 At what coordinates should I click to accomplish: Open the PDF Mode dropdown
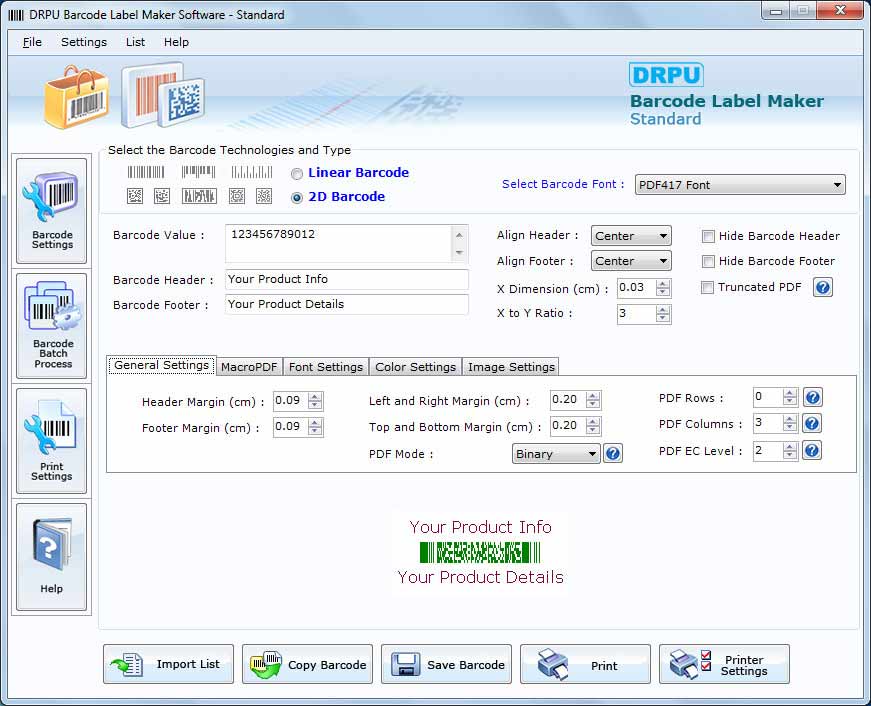[x=556, y=454]
